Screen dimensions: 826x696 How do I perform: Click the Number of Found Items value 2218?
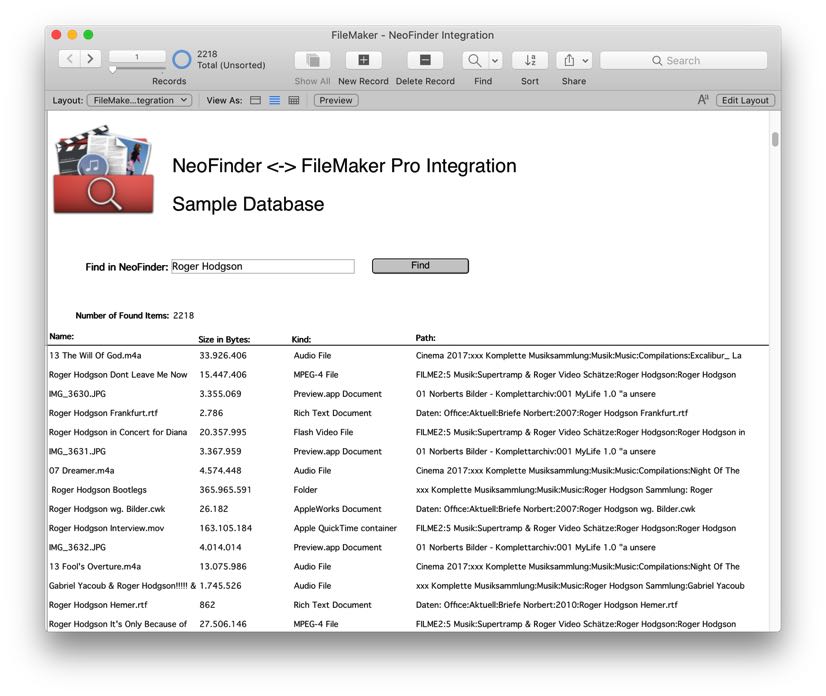pyautogui.click(x=183, y=316)
